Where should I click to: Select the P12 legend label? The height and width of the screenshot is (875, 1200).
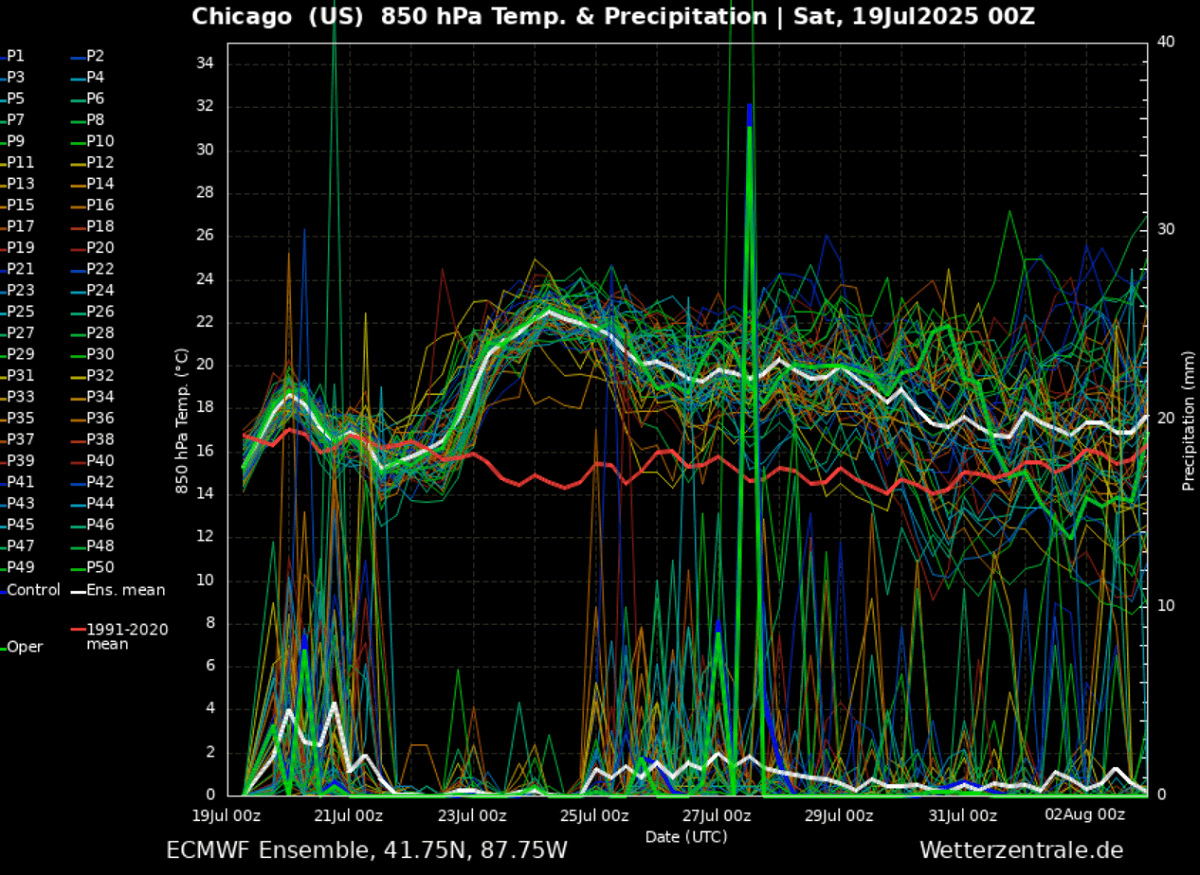tap(100, 162)
